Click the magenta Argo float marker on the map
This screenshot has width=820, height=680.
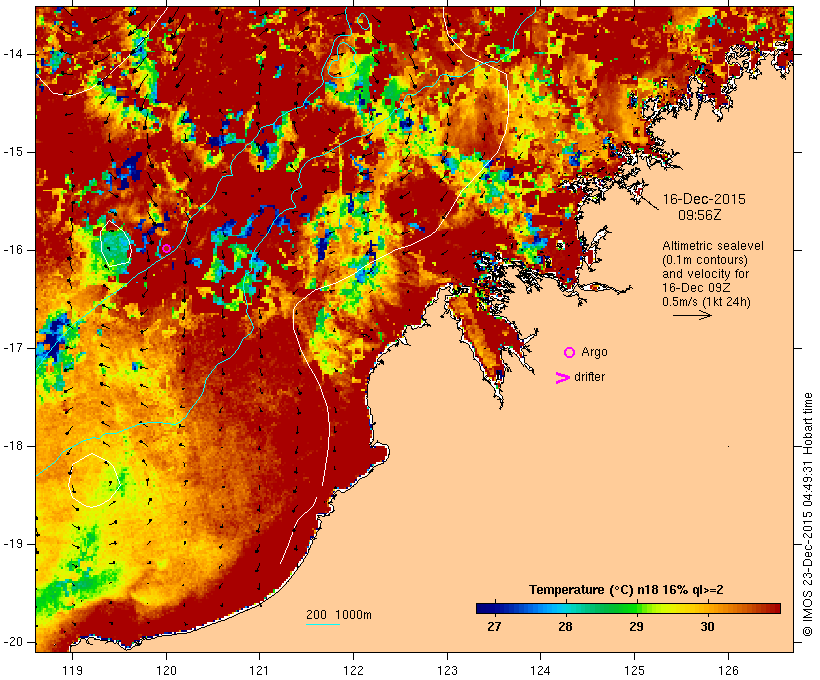[x=166, y=248]
